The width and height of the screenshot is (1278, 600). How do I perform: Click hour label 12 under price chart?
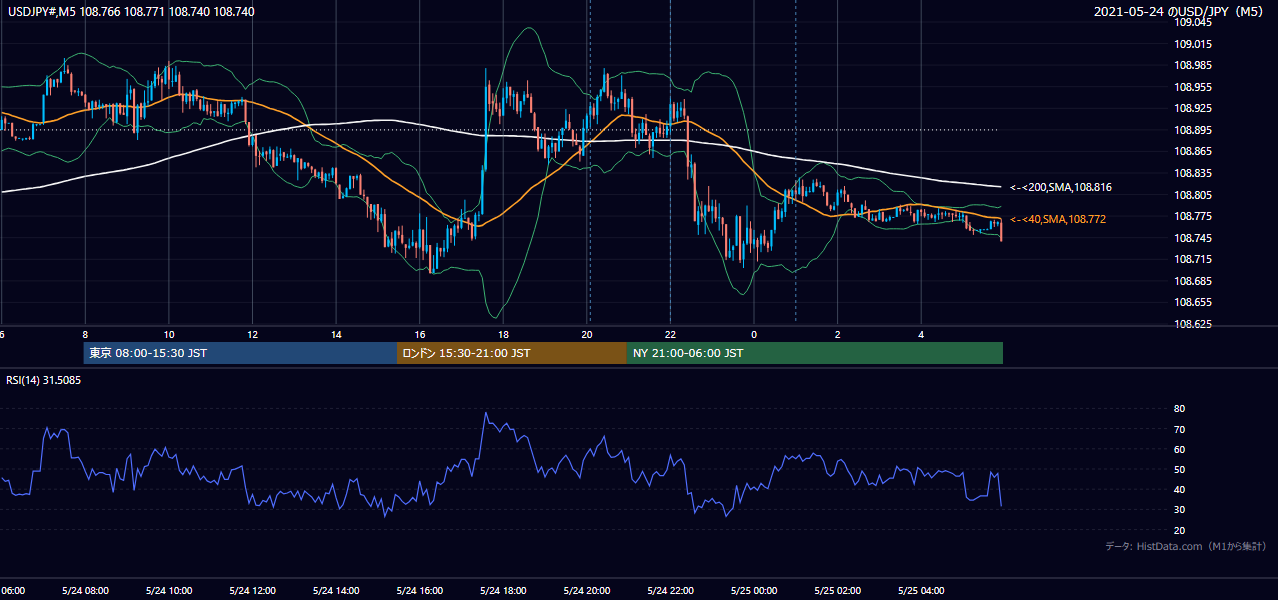(252, 334)
